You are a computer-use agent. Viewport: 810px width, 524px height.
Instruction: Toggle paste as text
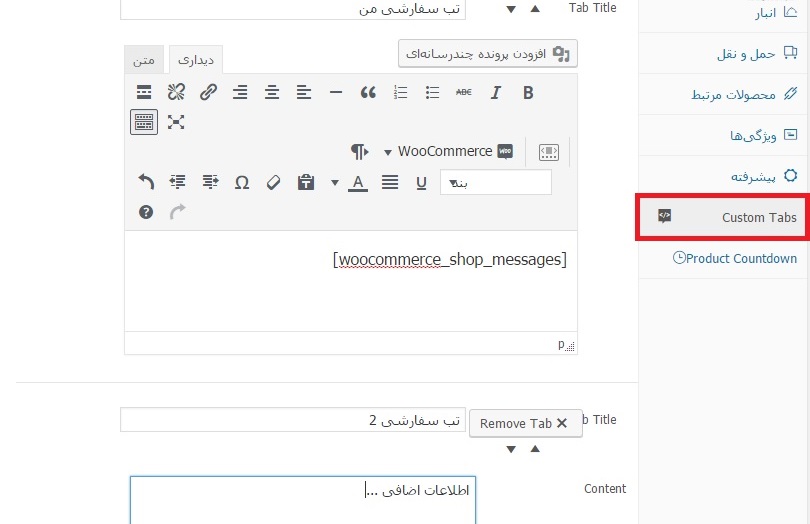click(306, 182)
